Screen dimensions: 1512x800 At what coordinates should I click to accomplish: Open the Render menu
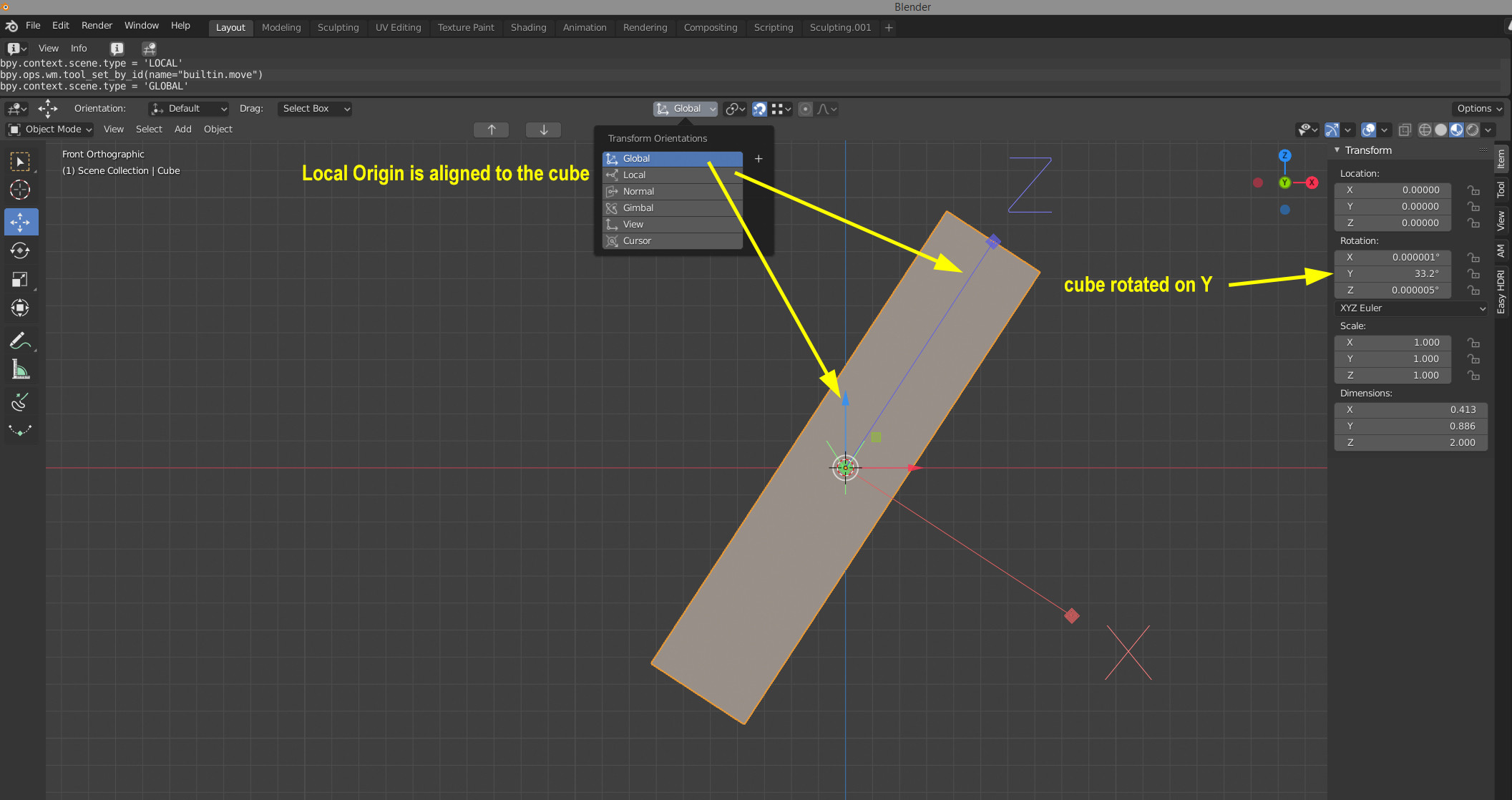click(x=97, y=26)
